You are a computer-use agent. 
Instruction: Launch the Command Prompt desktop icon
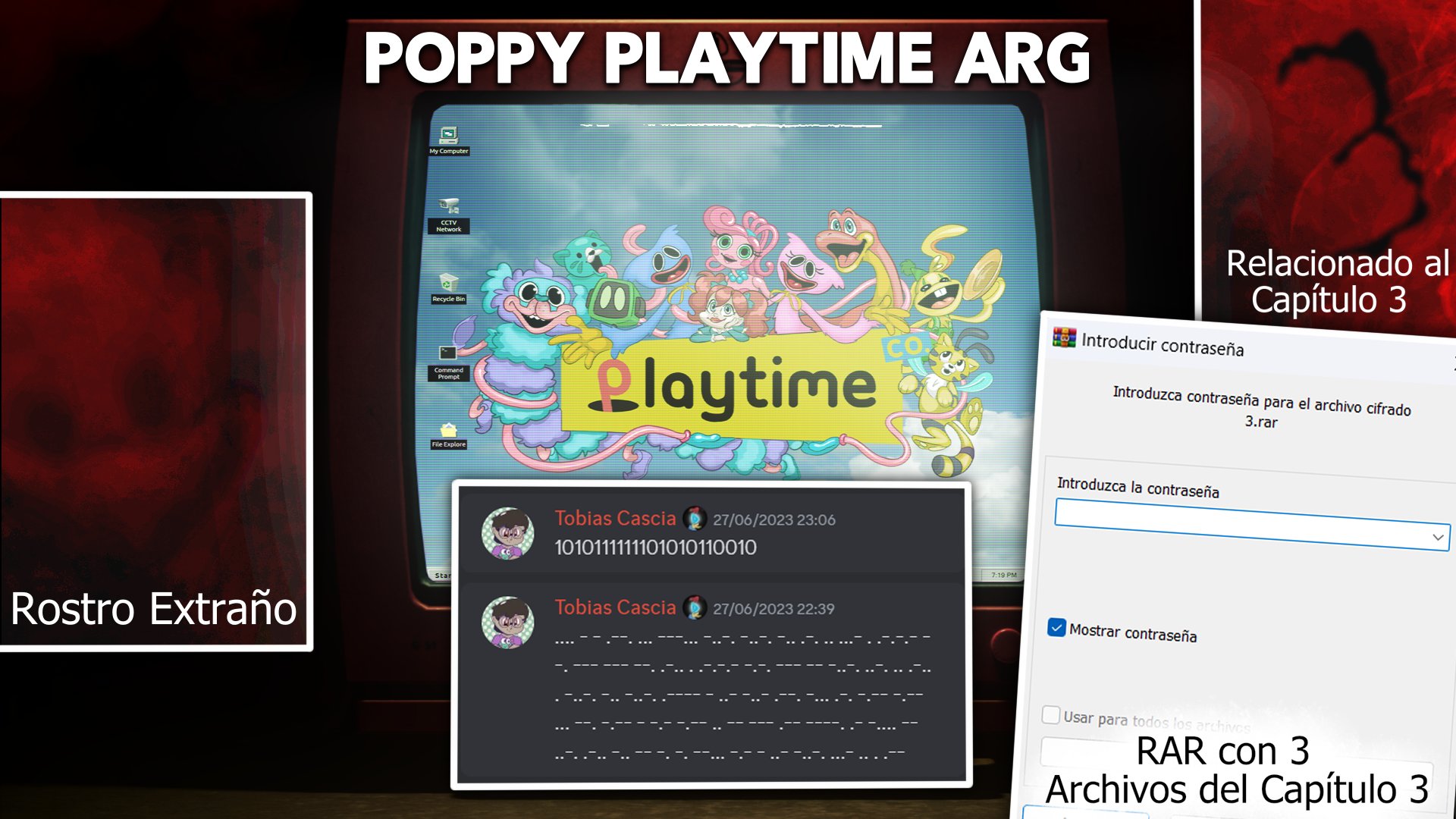click(x=448, y=363)
